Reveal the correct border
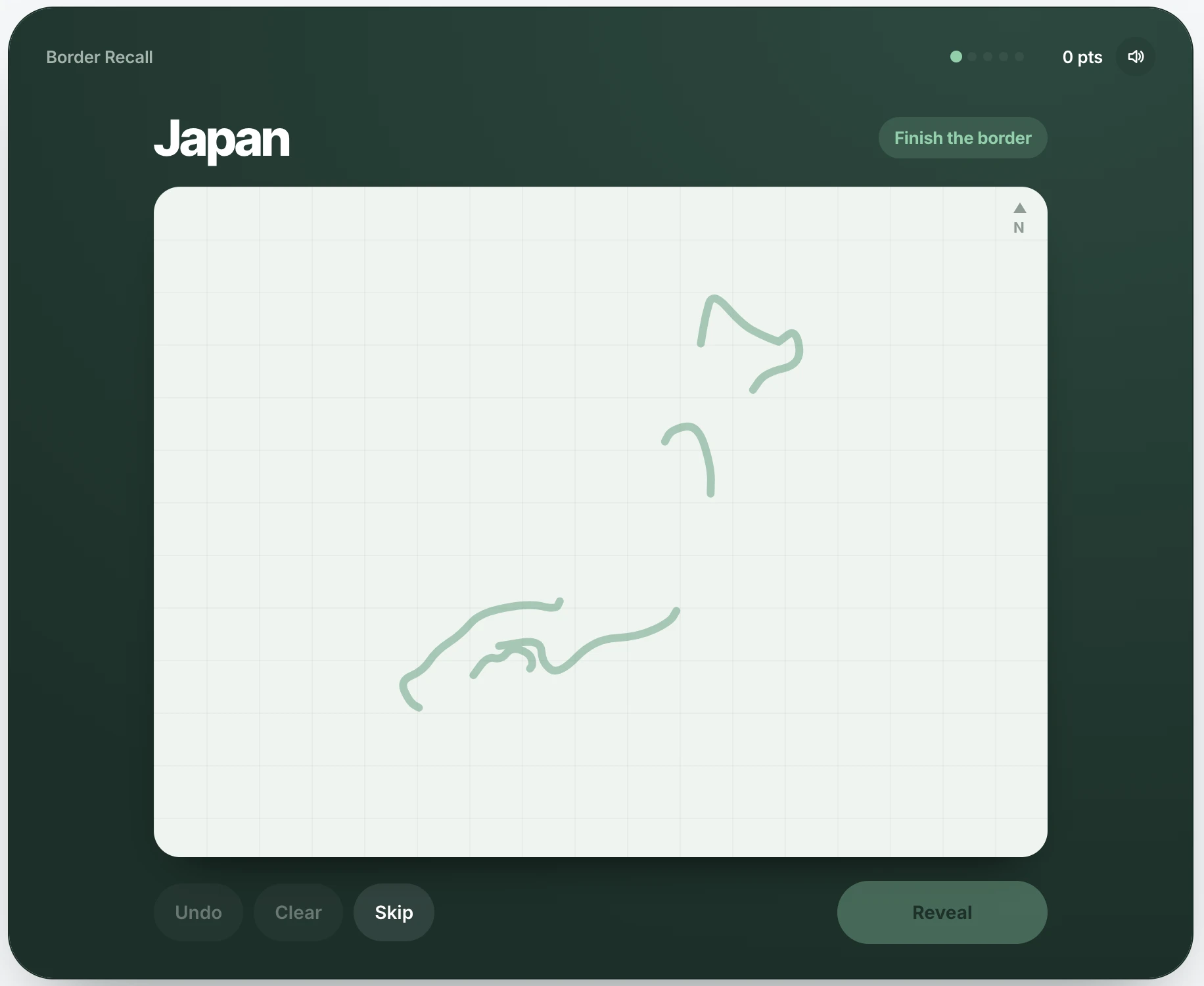Image resolution: width=1204 pixels, height=986 pixels. tap(942, 912)
